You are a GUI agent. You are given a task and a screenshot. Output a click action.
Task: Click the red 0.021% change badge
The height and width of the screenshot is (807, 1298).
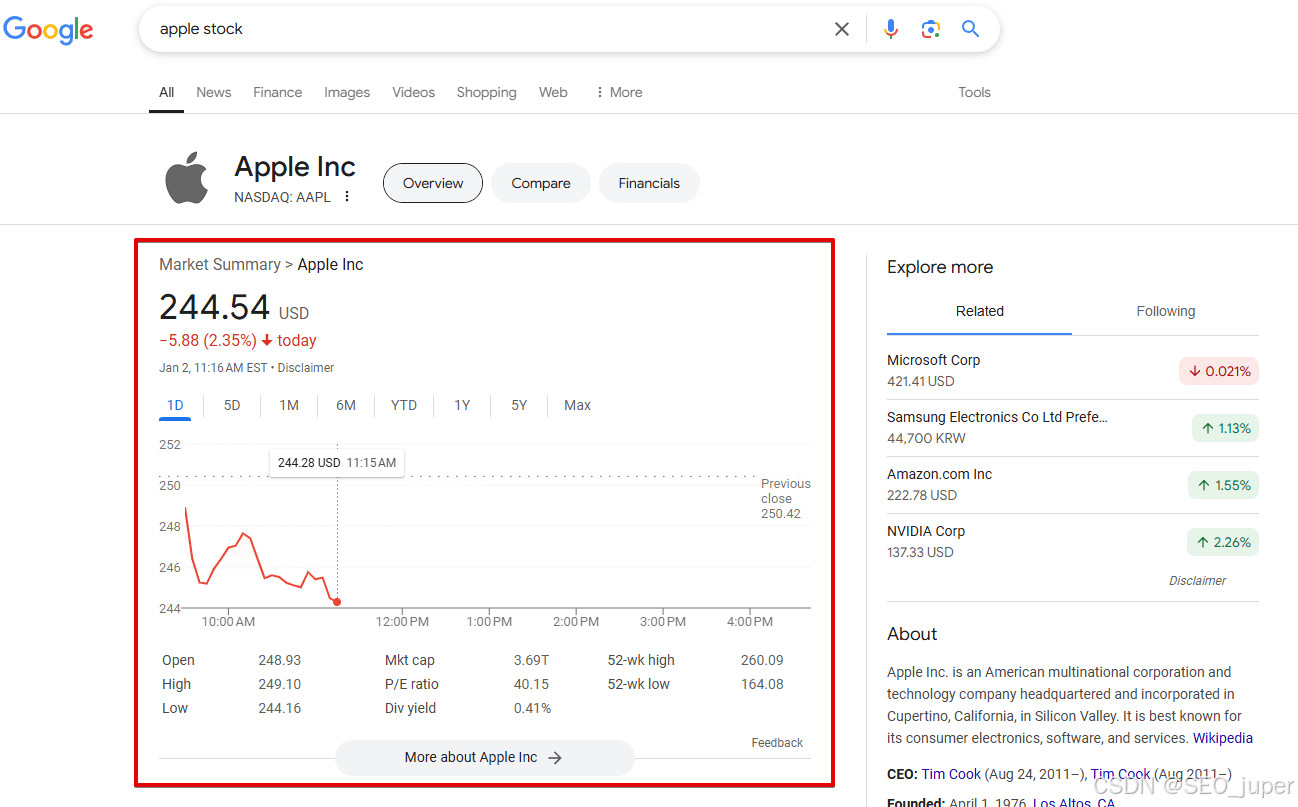pyautogui.click(x=1219, y=371)
